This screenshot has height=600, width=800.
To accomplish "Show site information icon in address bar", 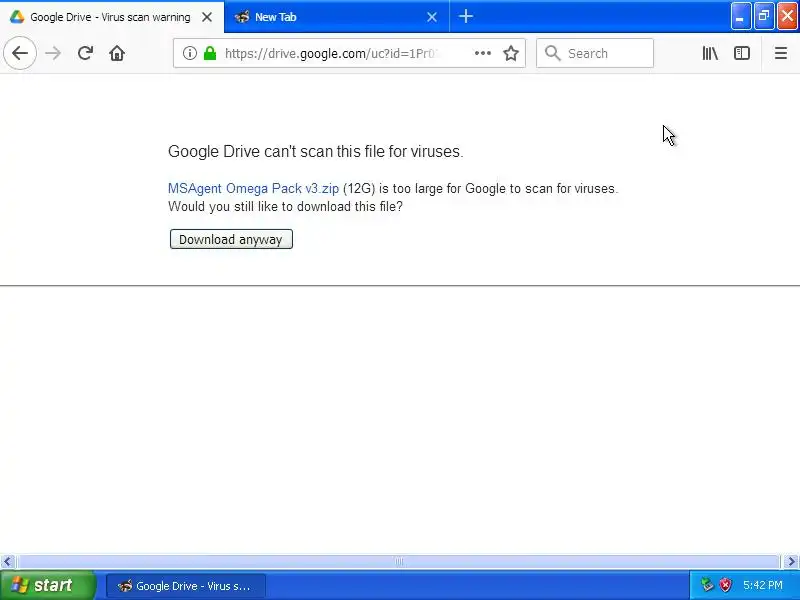I will pos(190,53).
